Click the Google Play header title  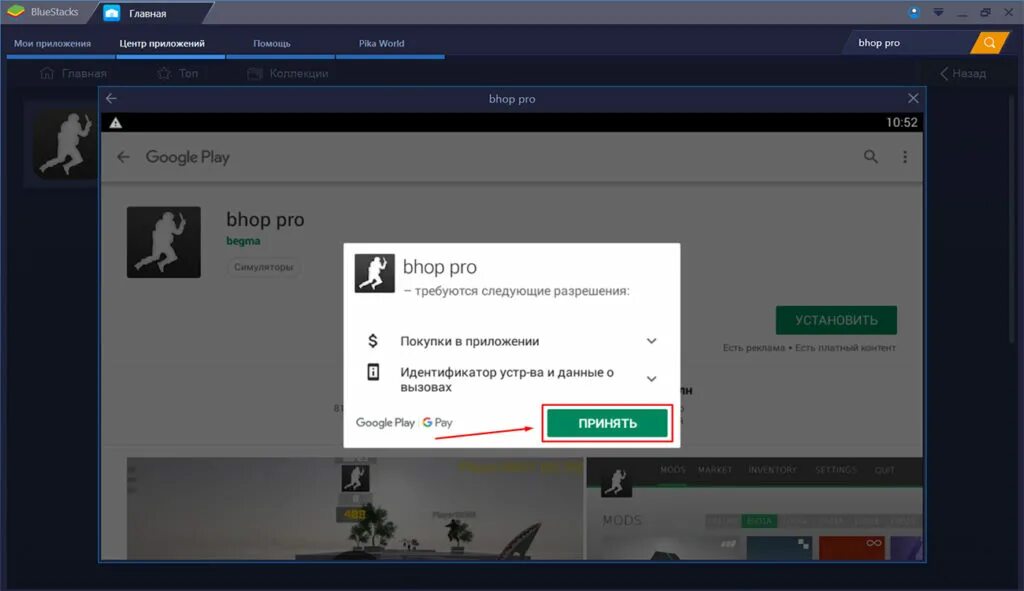click(187, 157)
